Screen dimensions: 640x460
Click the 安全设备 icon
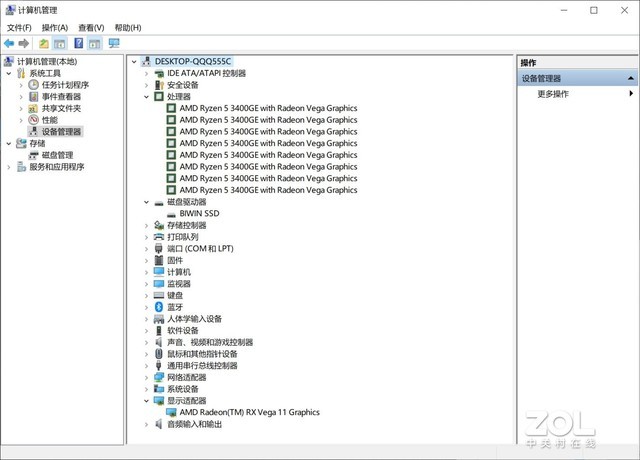coord(159,85)
